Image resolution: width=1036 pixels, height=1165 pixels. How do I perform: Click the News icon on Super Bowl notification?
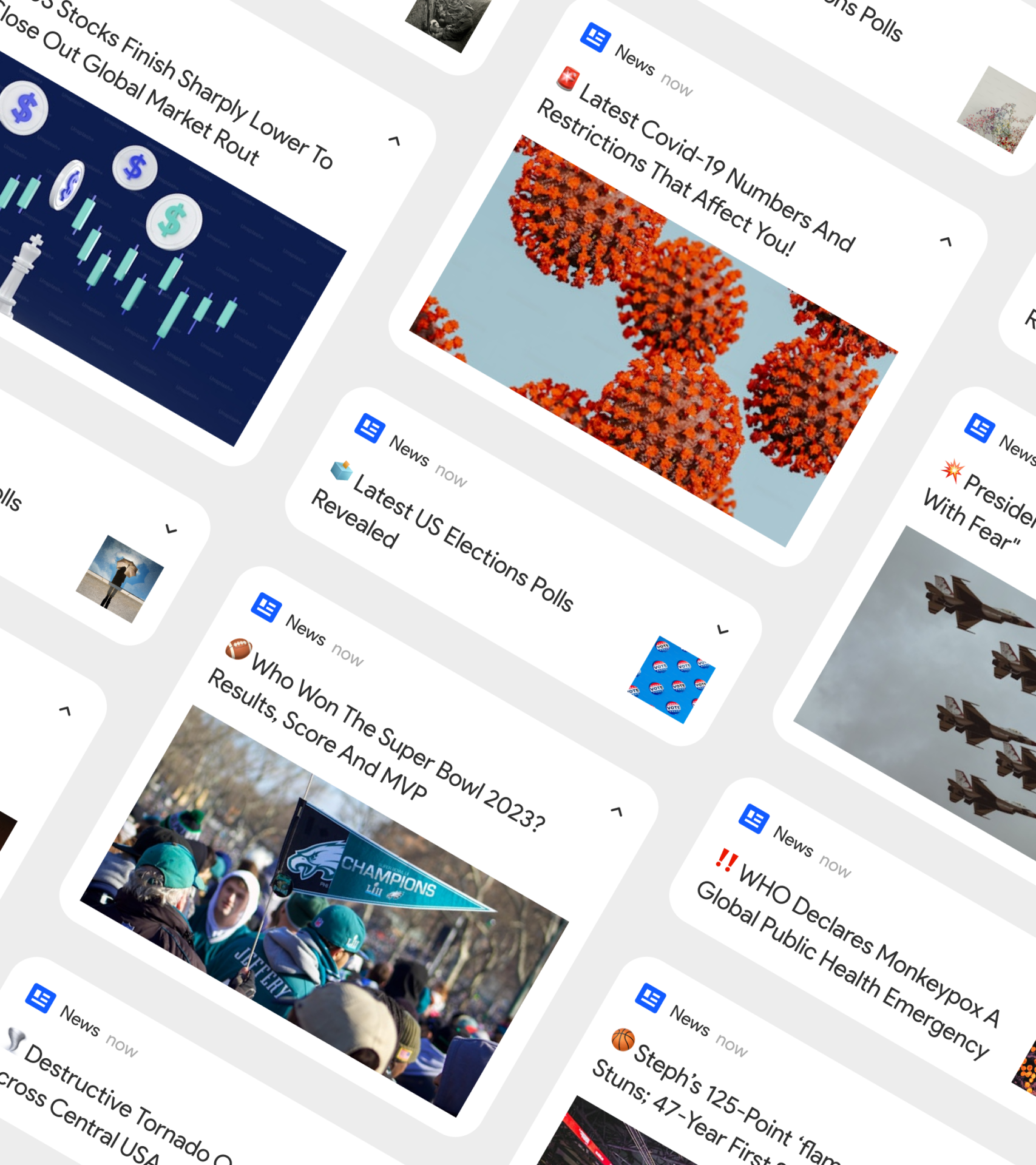click(x=266, y=607)
